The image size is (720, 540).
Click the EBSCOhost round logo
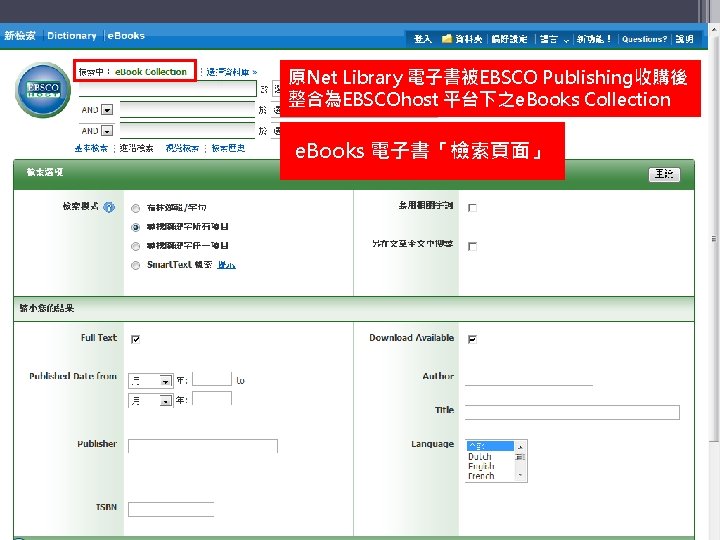43,90
